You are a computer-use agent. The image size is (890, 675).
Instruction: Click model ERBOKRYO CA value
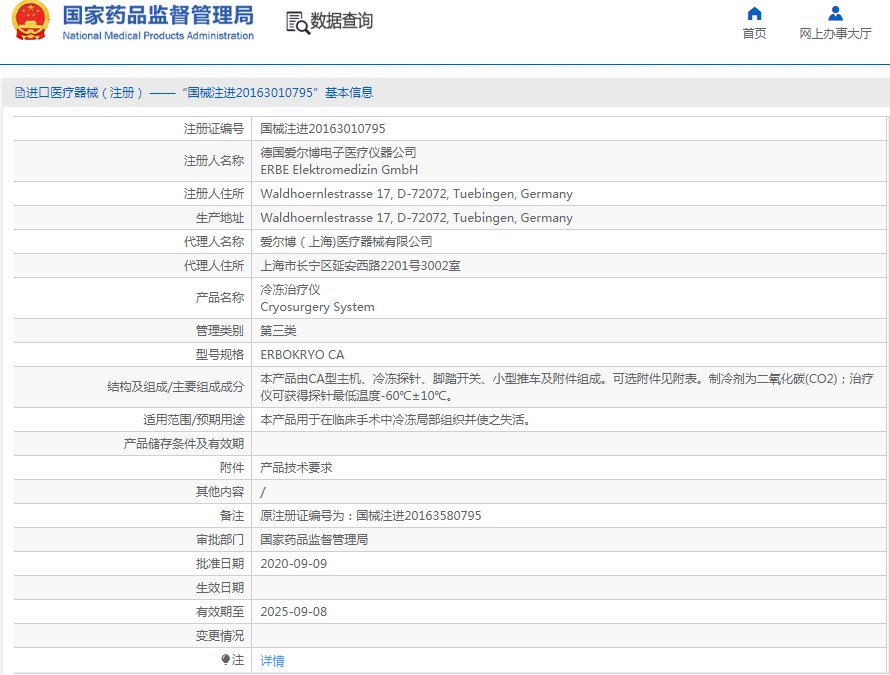pos(302,355)
